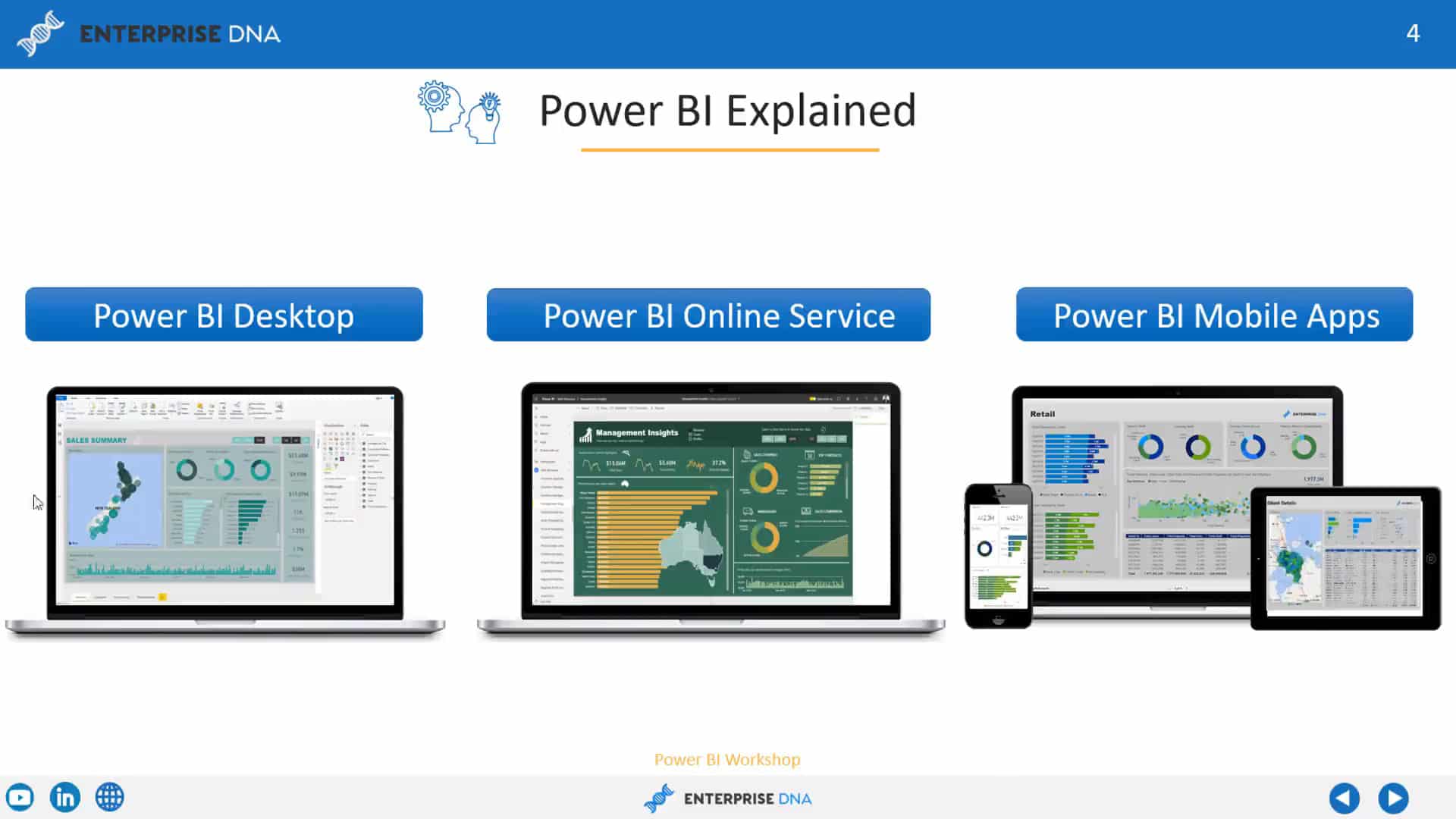Click the Power BI Desktop button

(x=224, y=315)
